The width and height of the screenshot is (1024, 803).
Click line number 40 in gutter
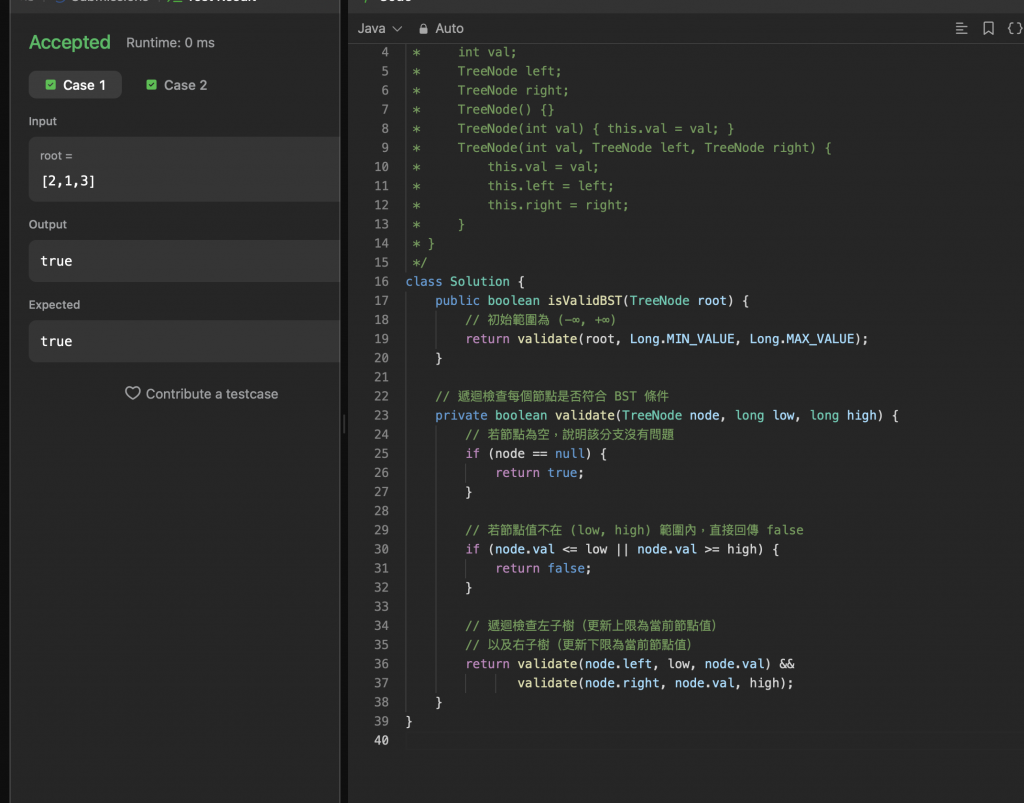(381, 740)
